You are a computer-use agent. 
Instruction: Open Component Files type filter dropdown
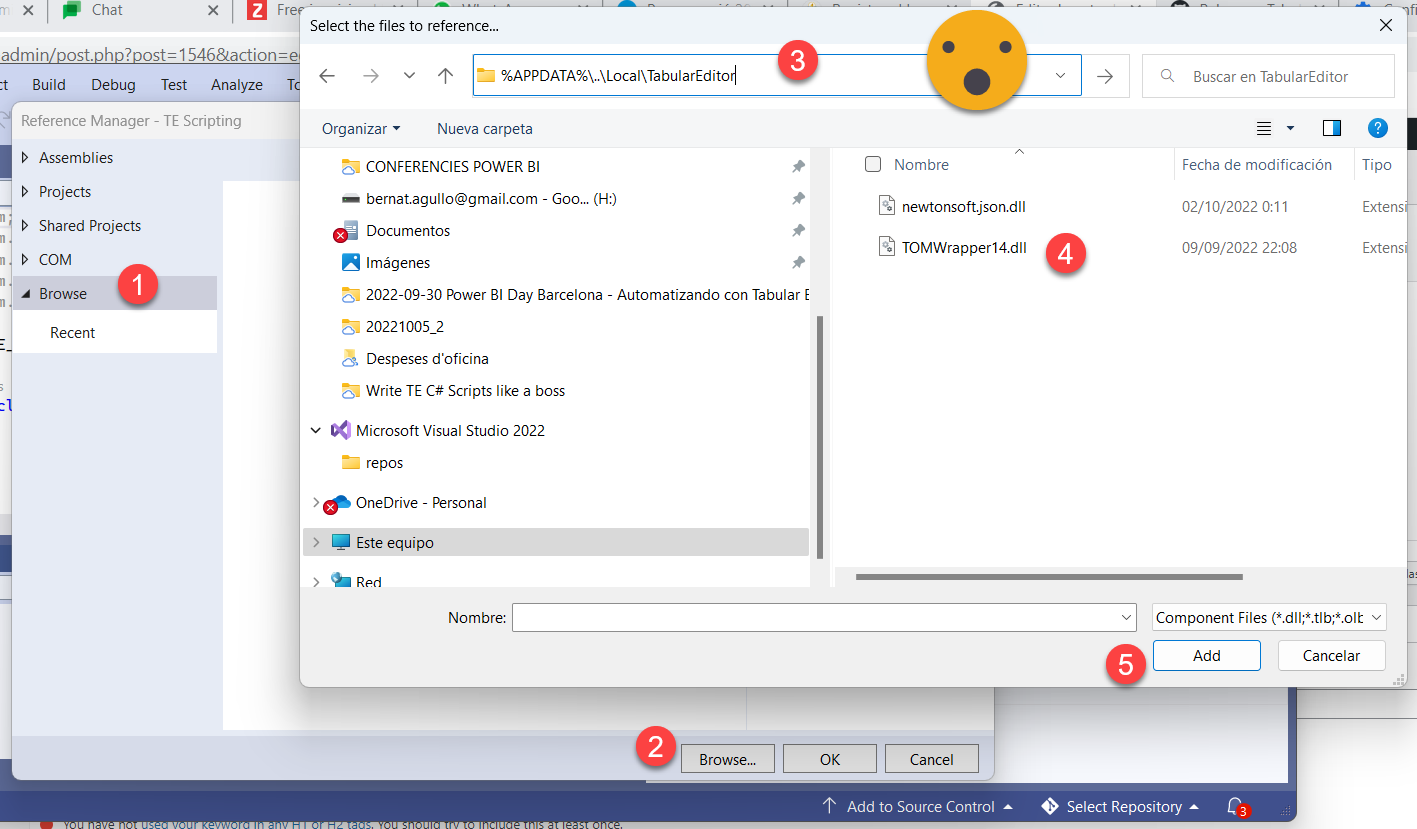pos(1269,618)
